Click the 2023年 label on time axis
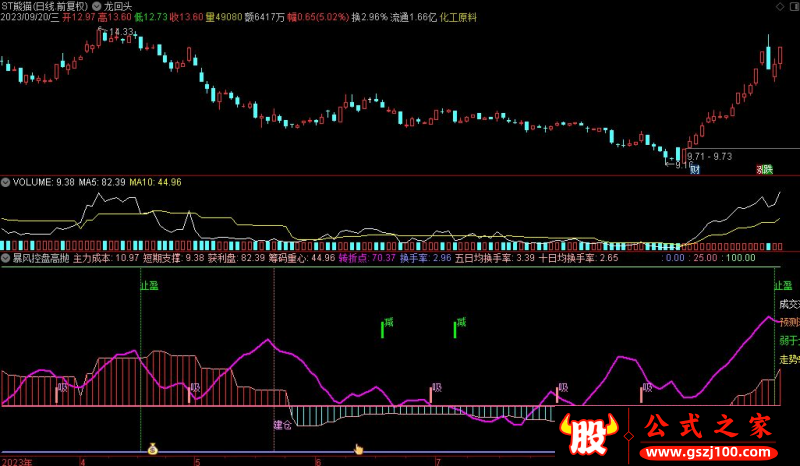The image size is (800, 466). click(x=18, y=461)
